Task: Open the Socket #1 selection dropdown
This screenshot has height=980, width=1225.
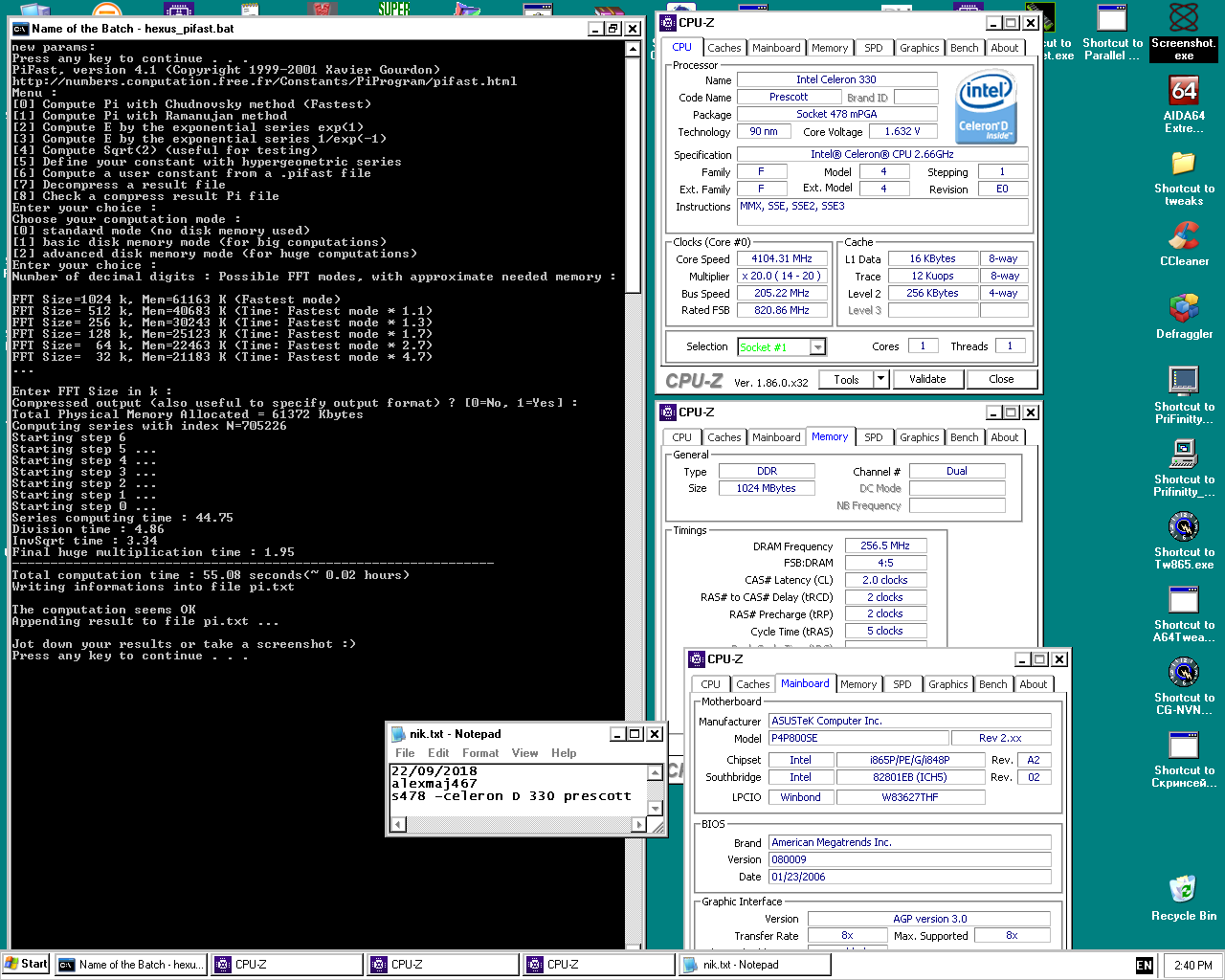Action: click(x=817, y=347)
